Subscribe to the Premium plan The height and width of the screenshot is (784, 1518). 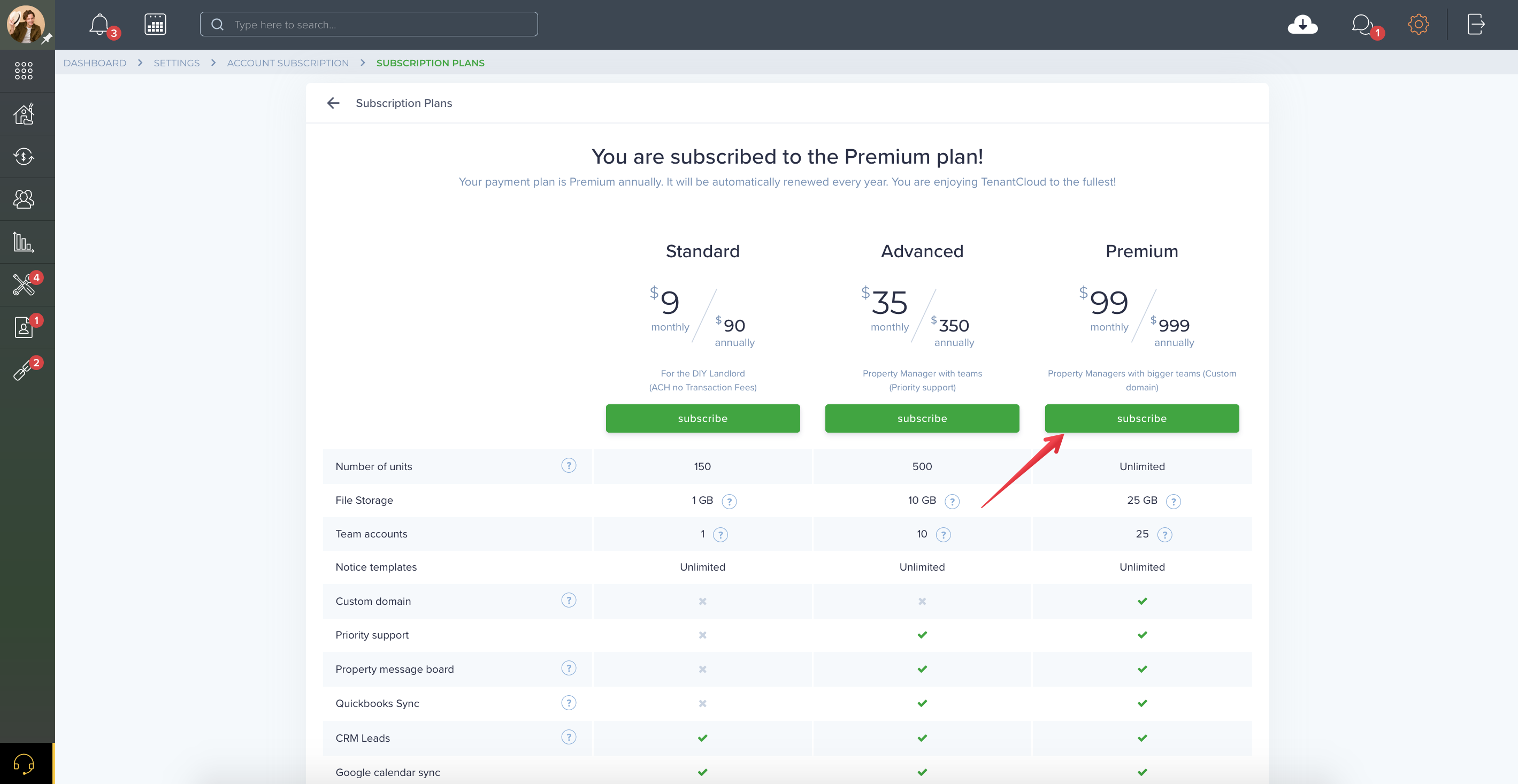(1141, 418)
